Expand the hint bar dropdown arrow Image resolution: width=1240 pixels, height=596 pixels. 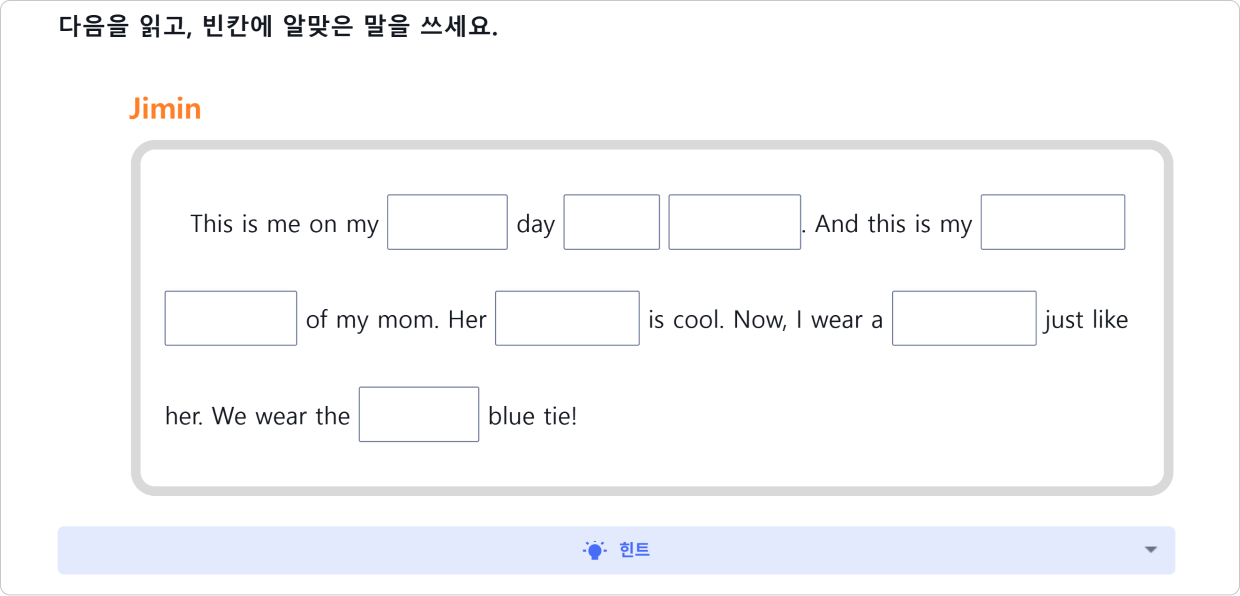tap(1151, 550)
